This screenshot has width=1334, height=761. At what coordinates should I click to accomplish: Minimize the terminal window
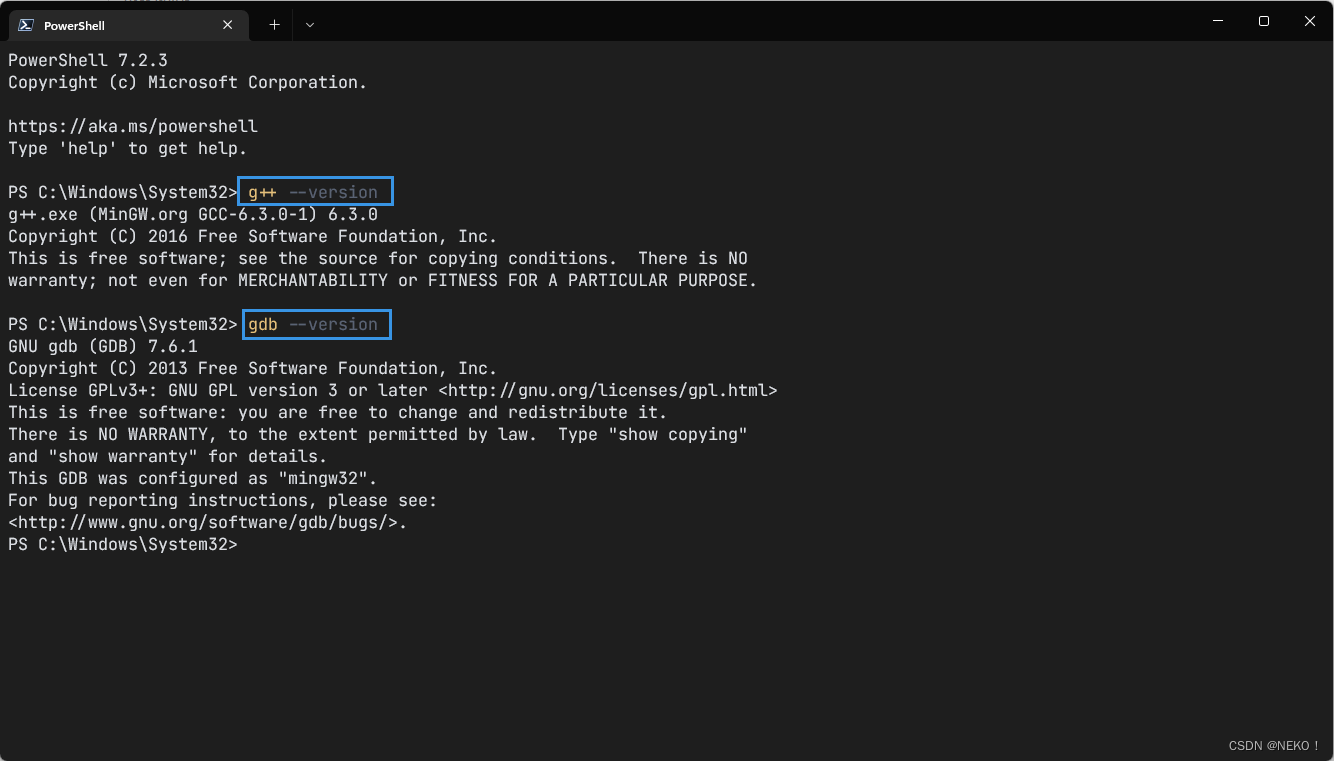(x=1218, y=21)
